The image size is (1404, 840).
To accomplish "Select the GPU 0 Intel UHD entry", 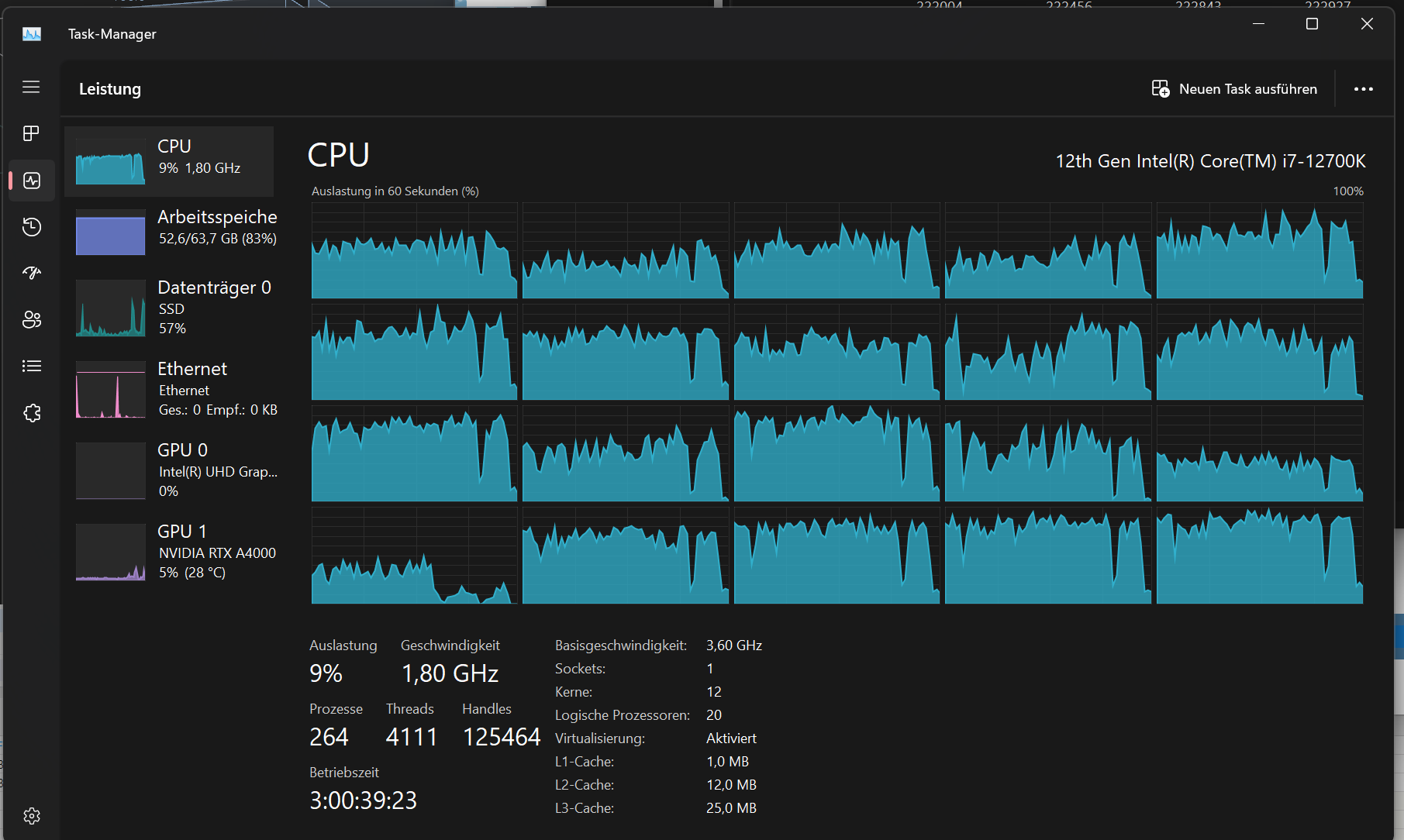I will click(x=169, y=470).
